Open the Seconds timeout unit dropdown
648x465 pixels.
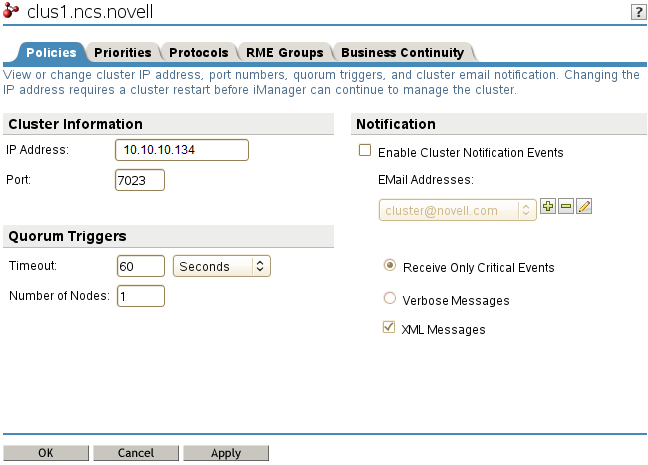click(222, 266)
